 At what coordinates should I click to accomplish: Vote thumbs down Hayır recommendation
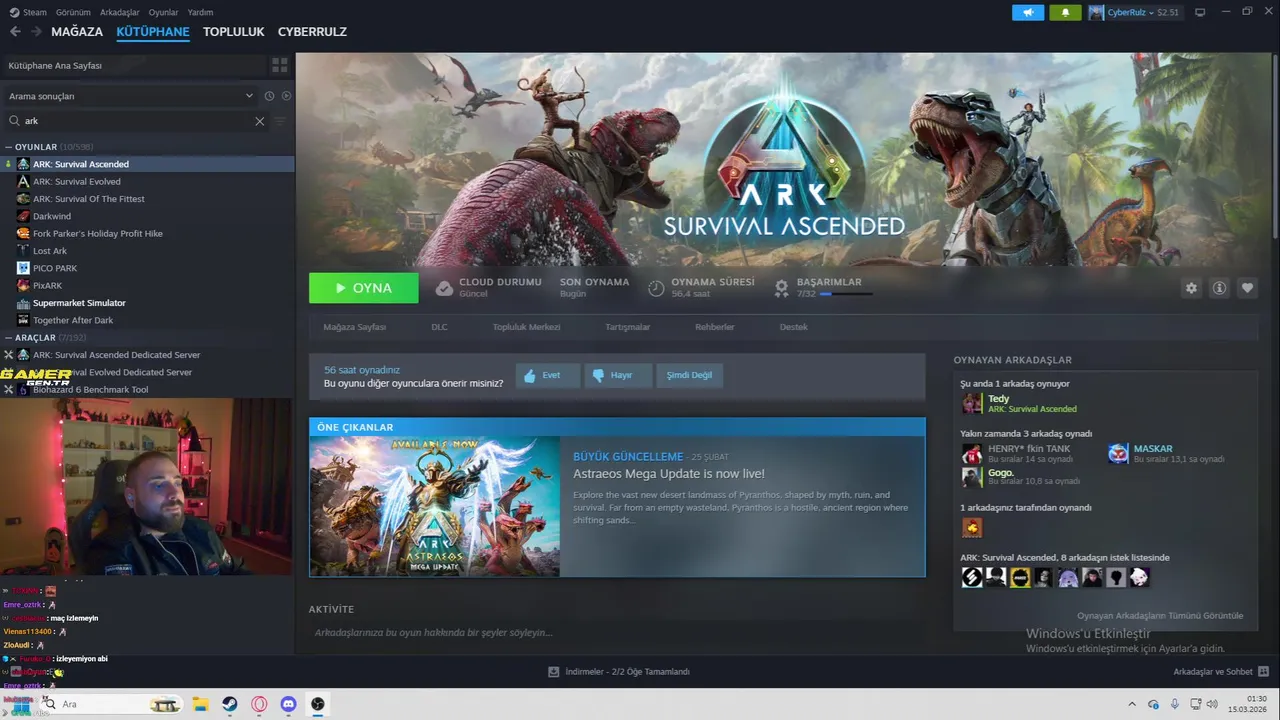click(x=618, y=375)
